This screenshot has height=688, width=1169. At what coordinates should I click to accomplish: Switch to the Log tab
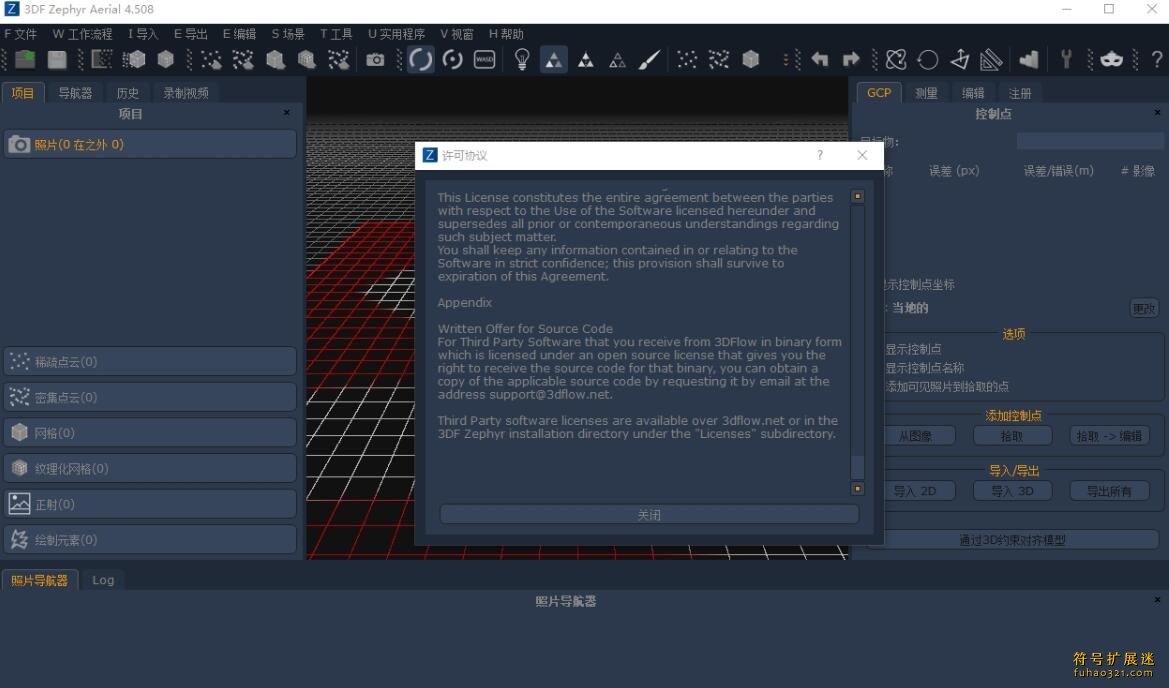click(x=103, y=580)
